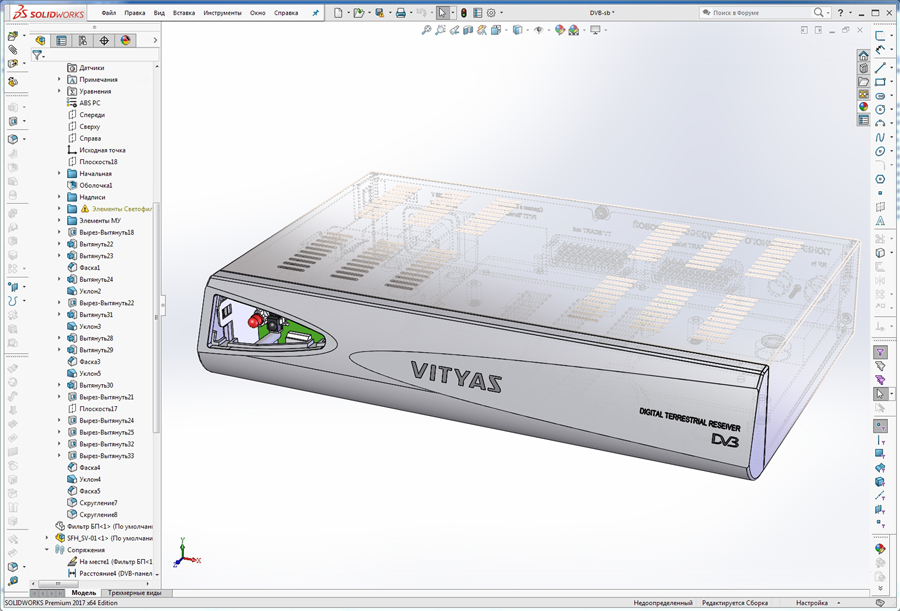Click the Save icon
This screenshot has height=611, width=900.
pyautogui.click(x=379, y=13)
